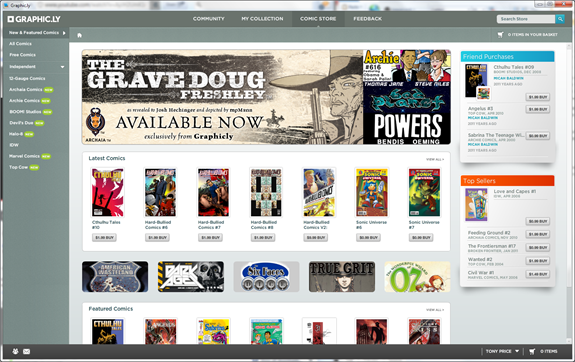
Task: Click View All in Featured Comics
Action: coord(435,310)
